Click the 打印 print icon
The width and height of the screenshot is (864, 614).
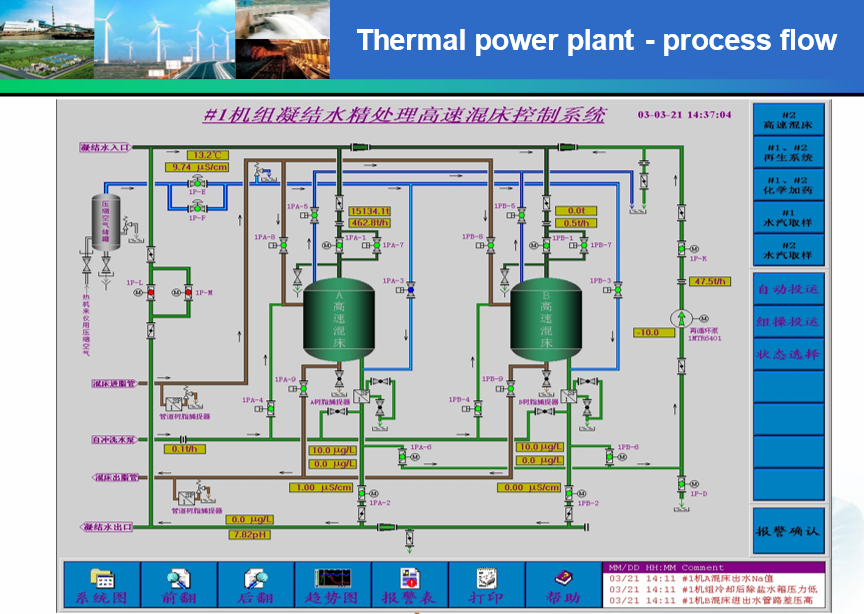486,579
